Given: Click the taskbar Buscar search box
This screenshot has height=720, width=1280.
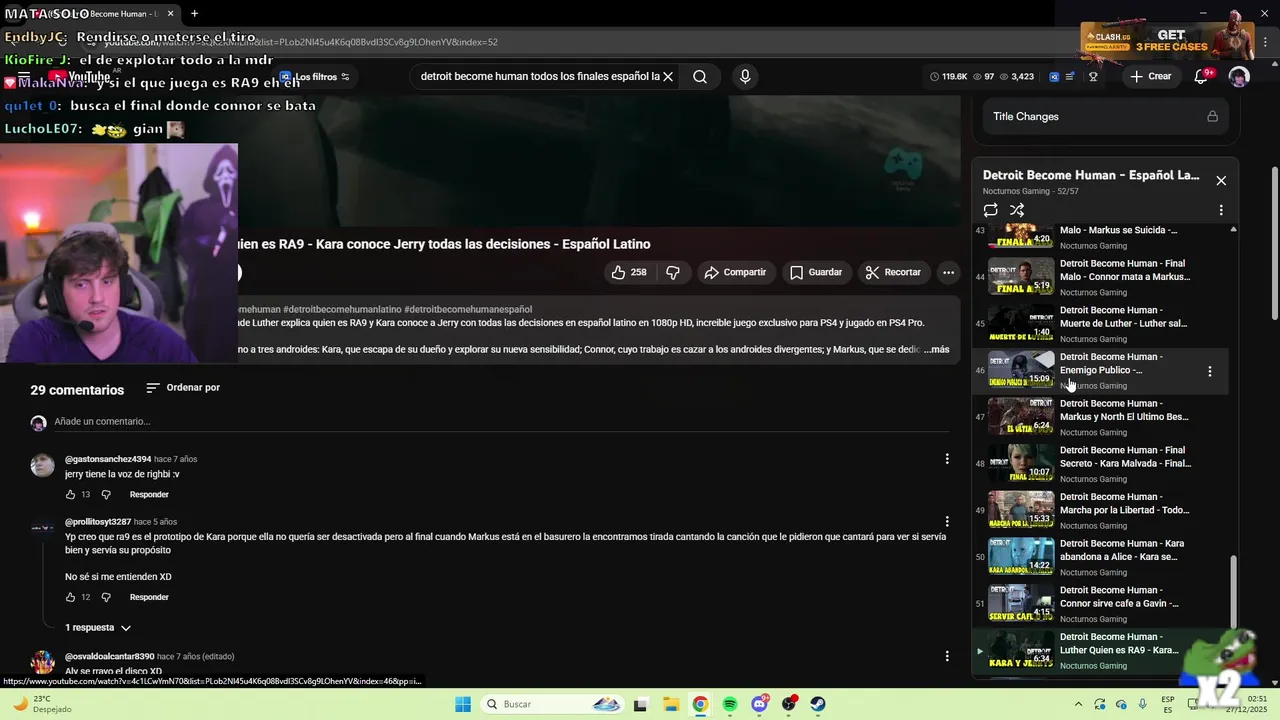Looking at the screenshot, I should pyautogui.click(x=551, y=704).
